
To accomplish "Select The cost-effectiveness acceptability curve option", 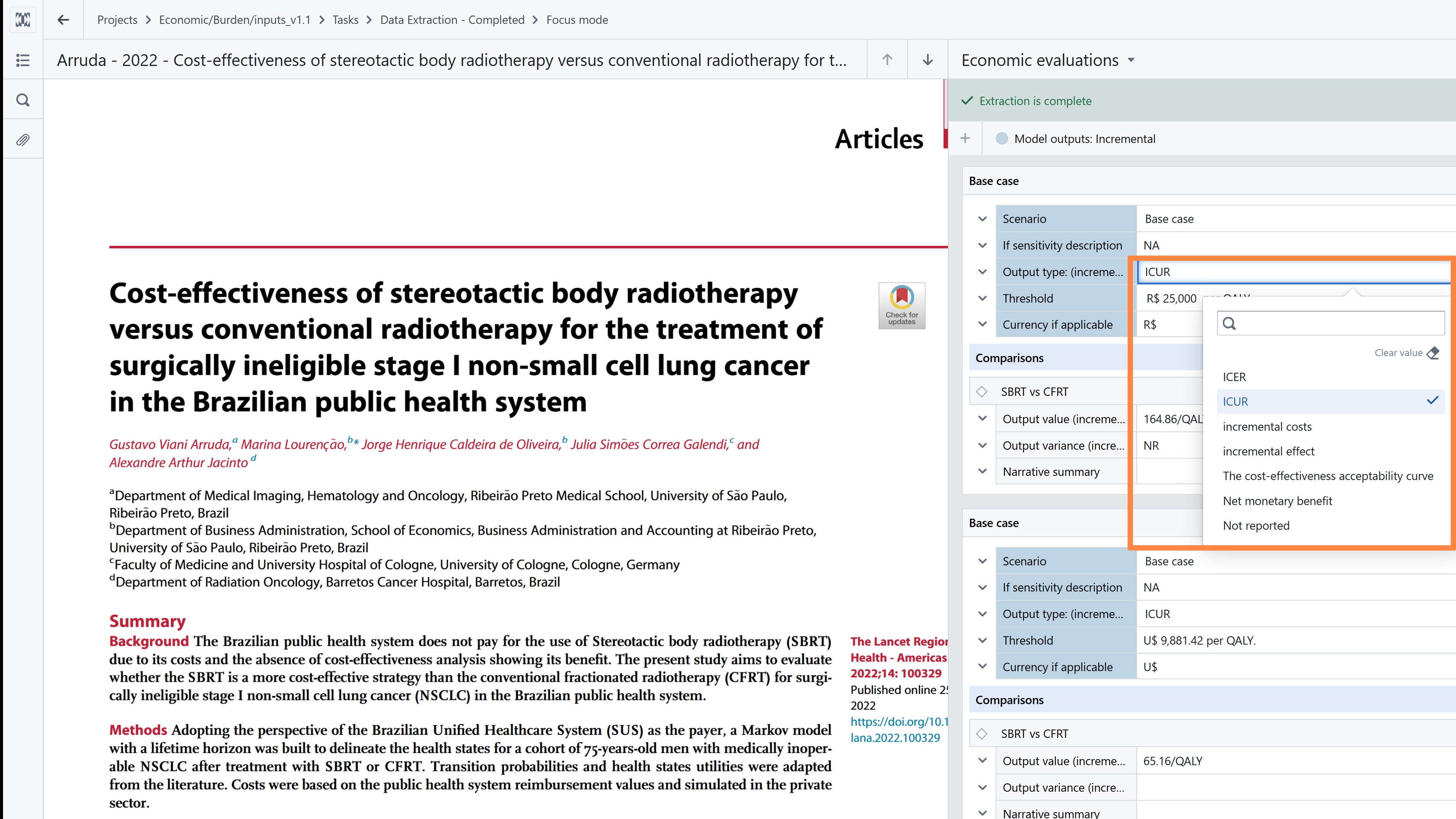I will (x=1330, y=476).
